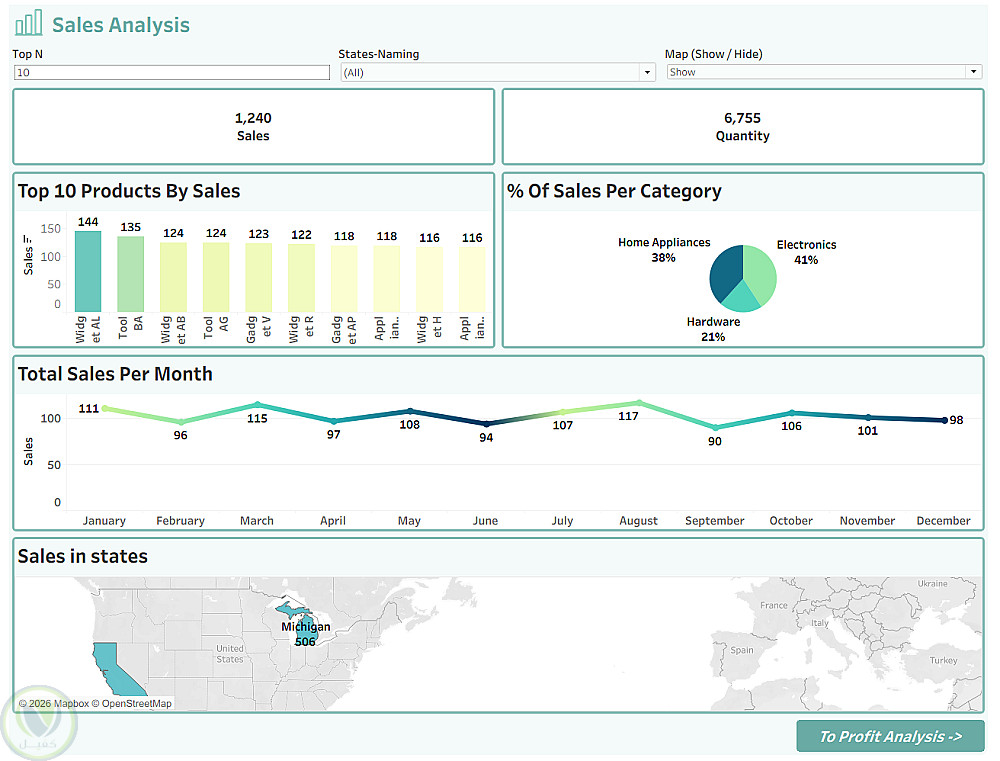Click the Total Sales Per Month title
This screenshot has height=761, width=1000.
tap(115, 374)
